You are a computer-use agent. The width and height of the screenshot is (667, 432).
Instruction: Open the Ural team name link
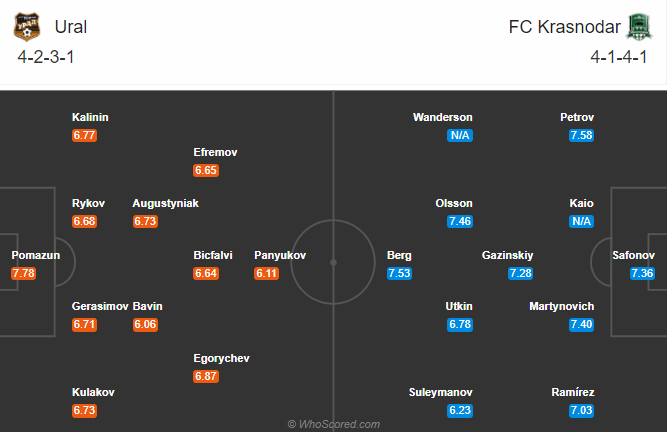click(71, 27)
